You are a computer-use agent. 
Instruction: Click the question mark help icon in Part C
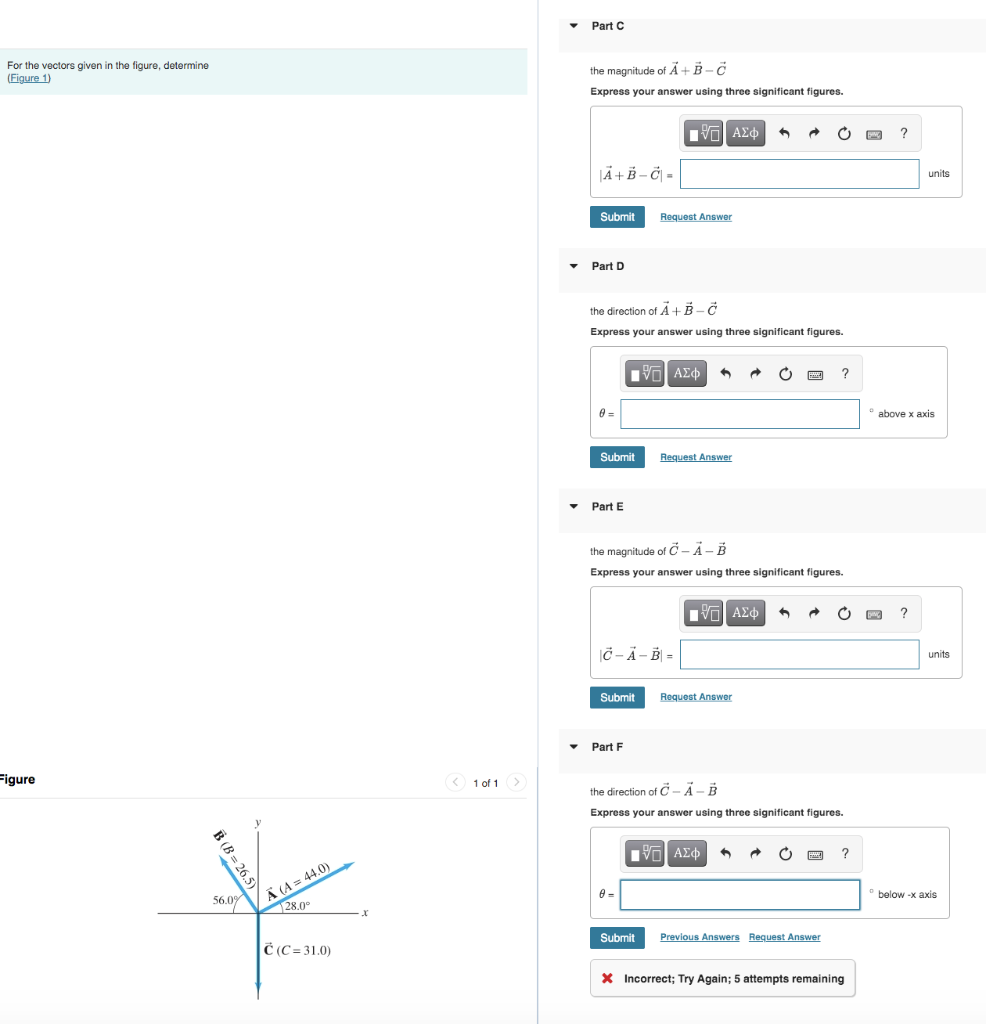pyautogui.click(x=904, y=132)
